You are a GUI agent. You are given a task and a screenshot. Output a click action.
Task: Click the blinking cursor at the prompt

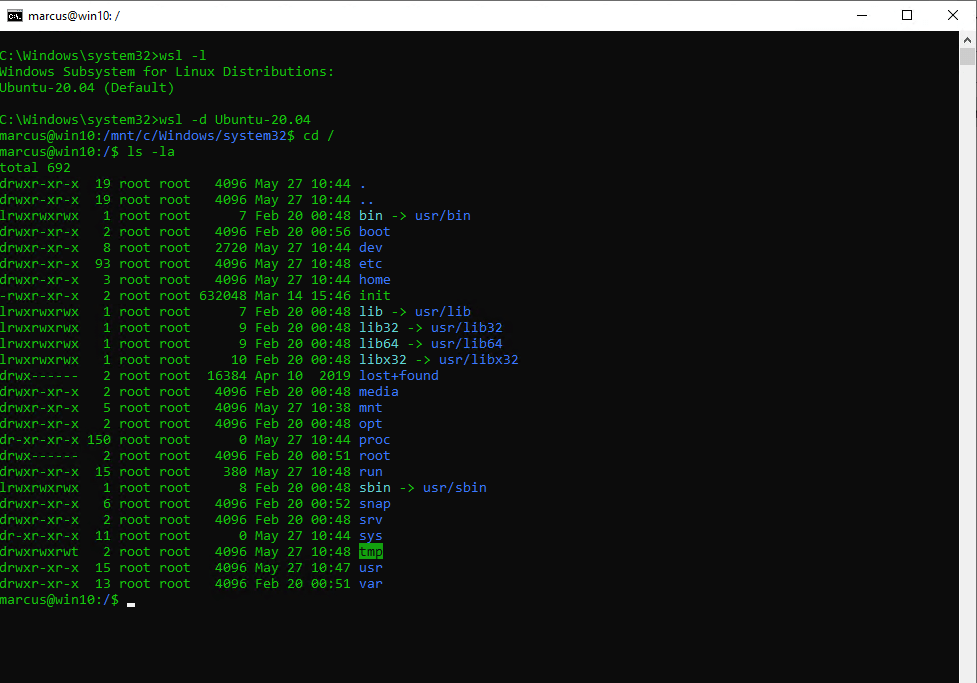(x=131, y=604)
